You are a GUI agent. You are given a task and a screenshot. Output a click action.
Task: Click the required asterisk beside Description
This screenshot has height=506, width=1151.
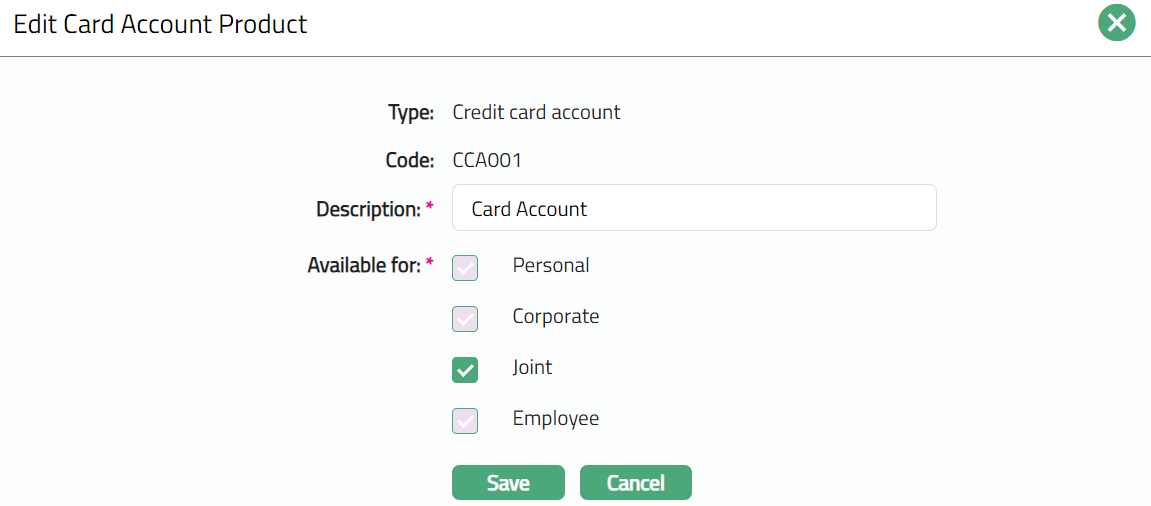430,207
